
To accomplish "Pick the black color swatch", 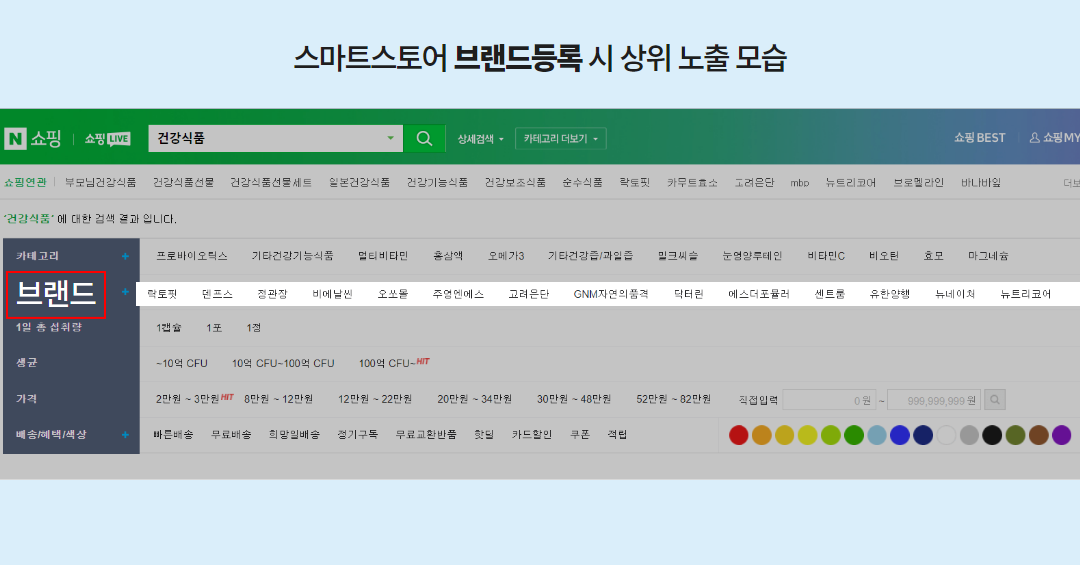I will point(992,435).
